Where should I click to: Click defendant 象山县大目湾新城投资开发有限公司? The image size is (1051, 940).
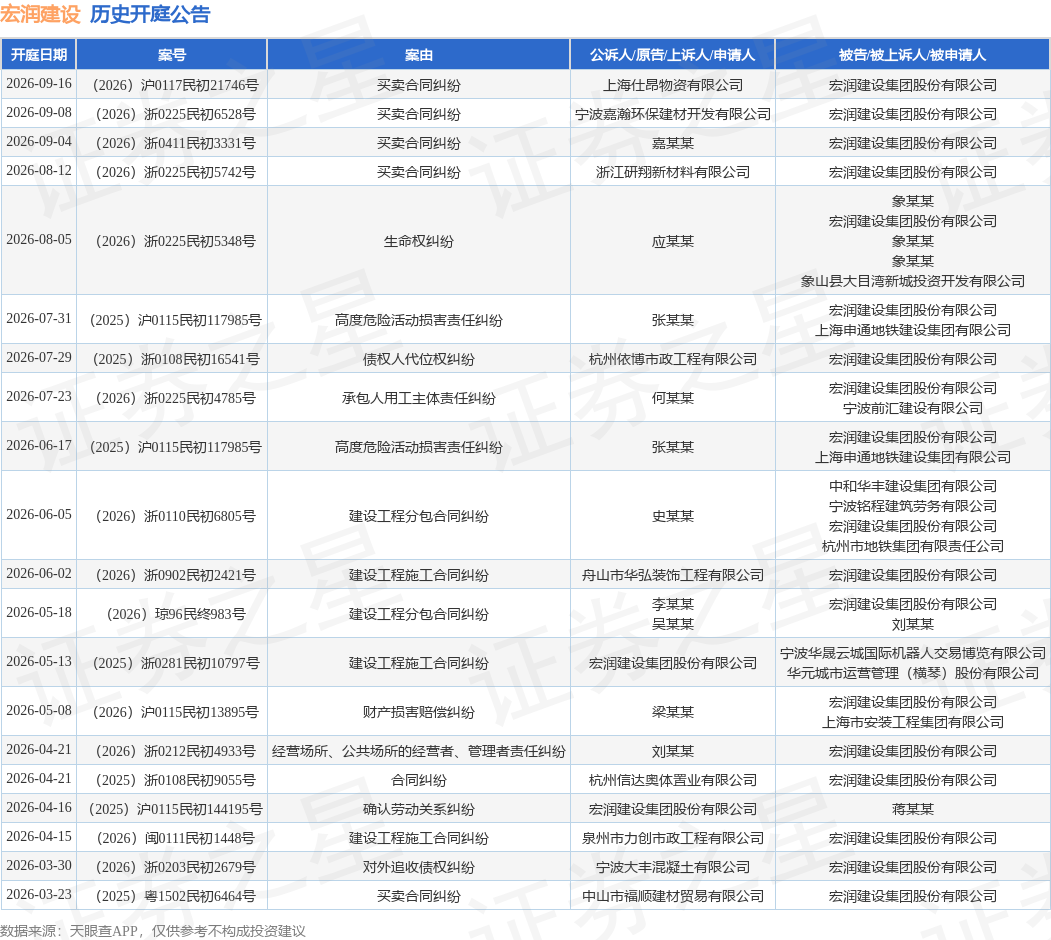(912, 281)
